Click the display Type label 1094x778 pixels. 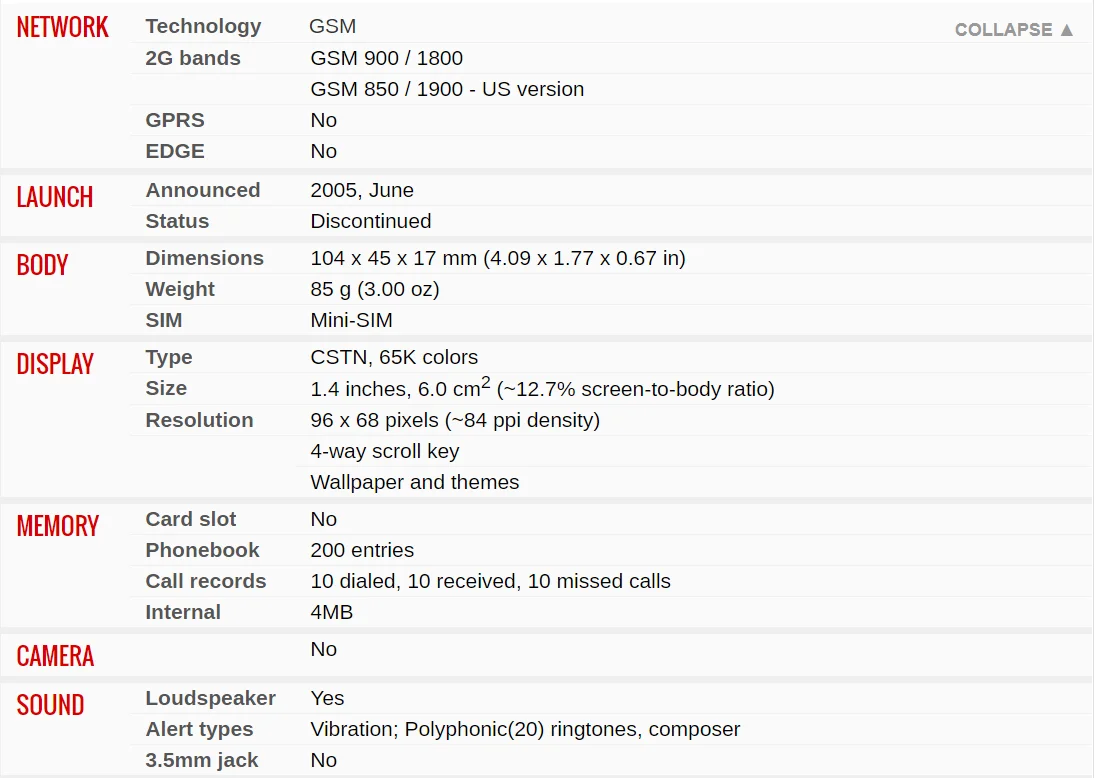[x=168, y=357]
